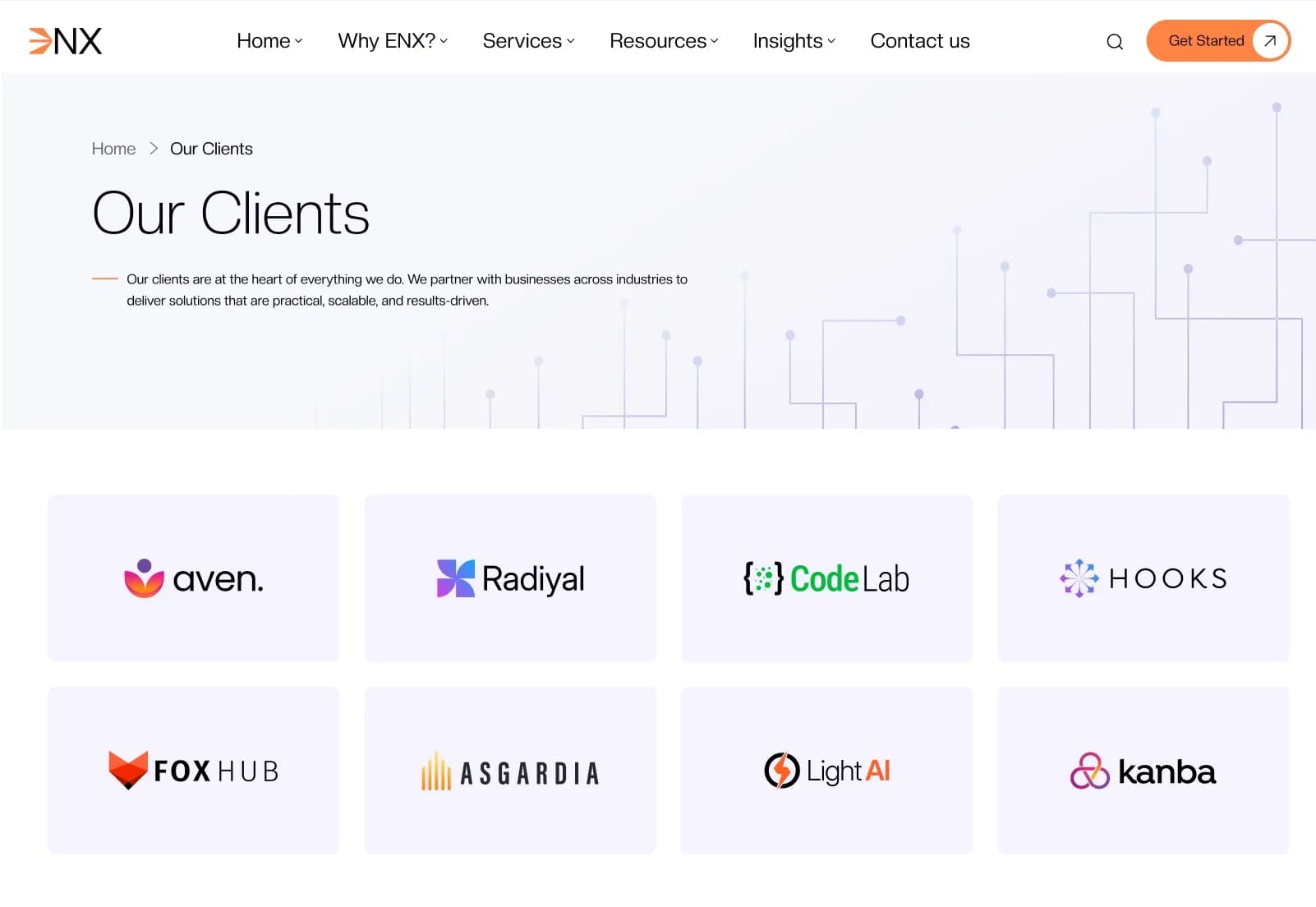Select the FOXHUB fox logo card
The image size is (1316, 907).
point(194,771)
